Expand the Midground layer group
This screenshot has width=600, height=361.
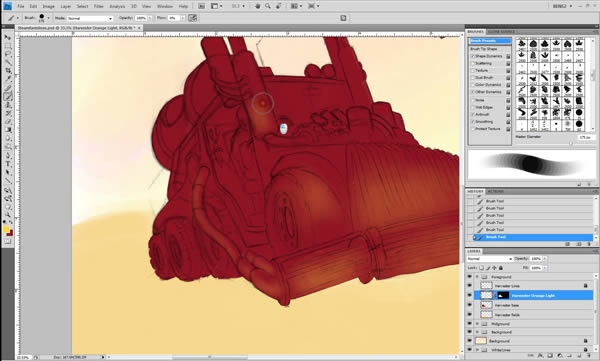coord(477,324)
